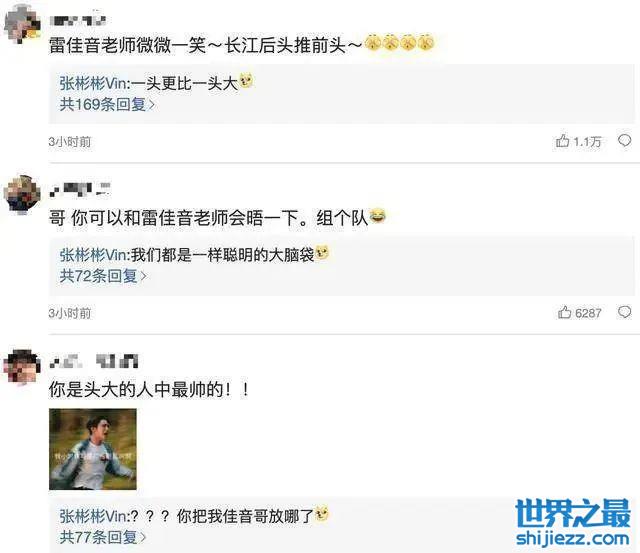The height and width of the screenshot is (553, 640).
Task: Open 张彬彬Vin profile in third reply
Action: click(93, 516)
